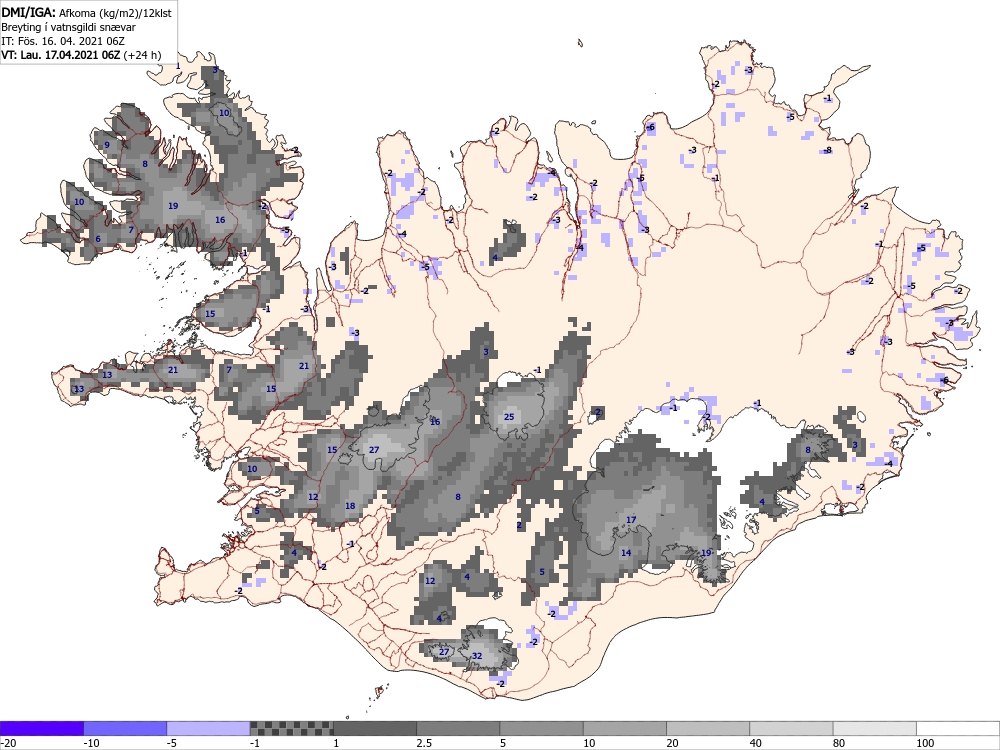Choose the 10 to 20 legend swatch
Viewport: 1000px width, 750px height.
pyautogui.click(x=625, y=728)
